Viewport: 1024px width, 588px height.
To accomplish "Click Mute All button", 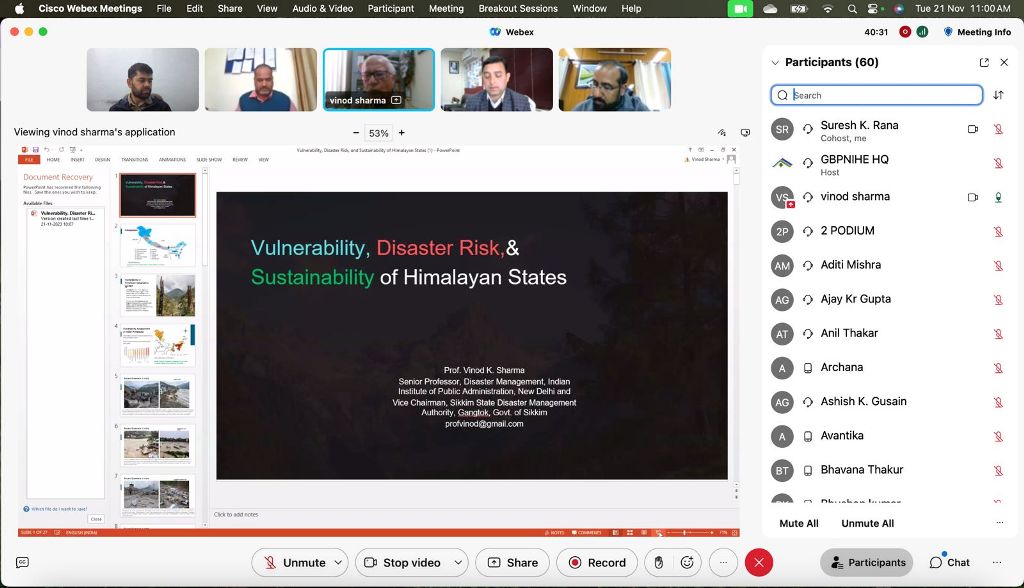I will (x=798, y=523).
